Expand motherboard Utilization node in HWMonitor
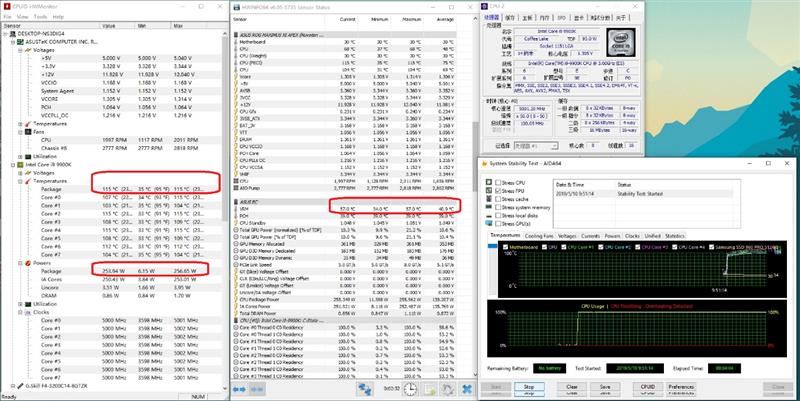The width and height of the screenshot is (800, 401). pyautogui.click(x=21, y=156)
